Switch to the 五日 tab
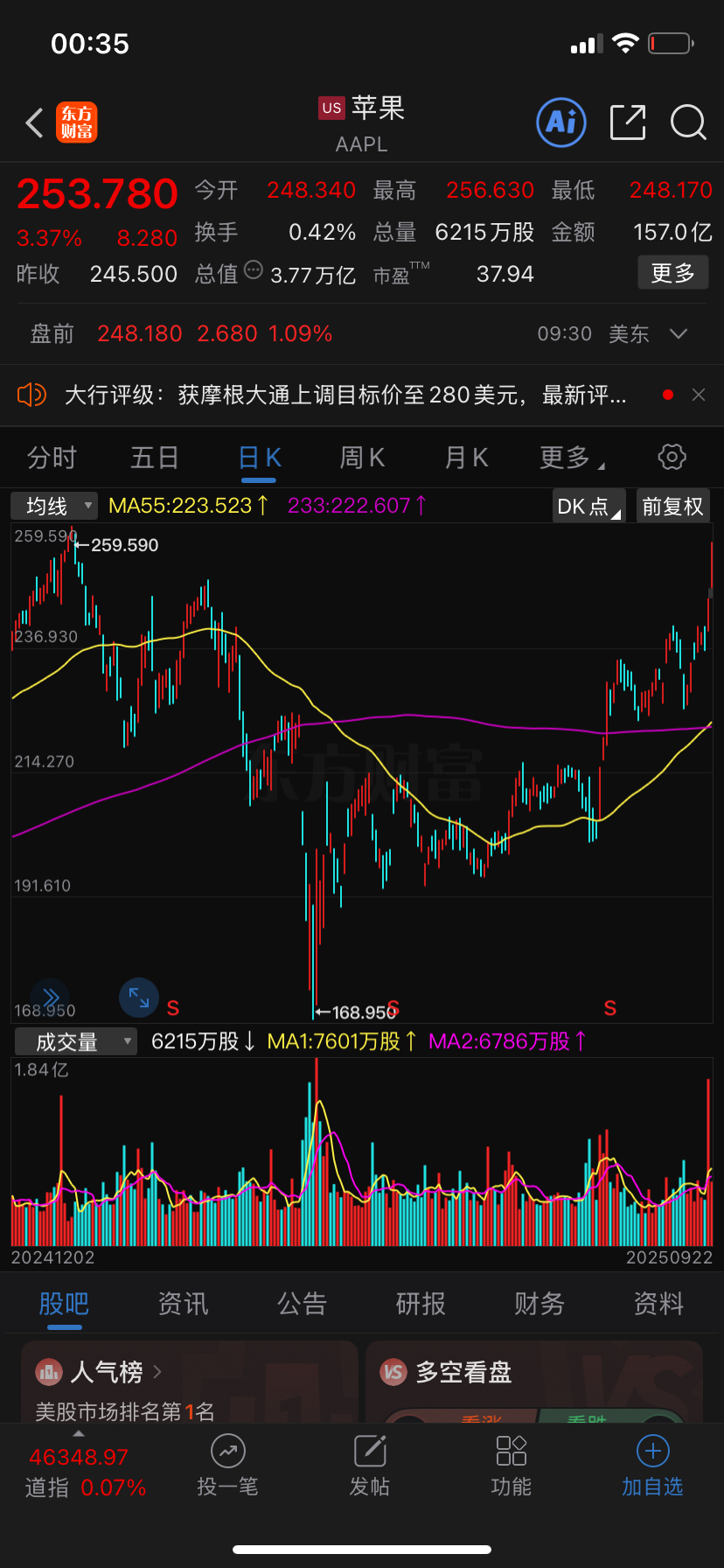 tap(155, 457)
